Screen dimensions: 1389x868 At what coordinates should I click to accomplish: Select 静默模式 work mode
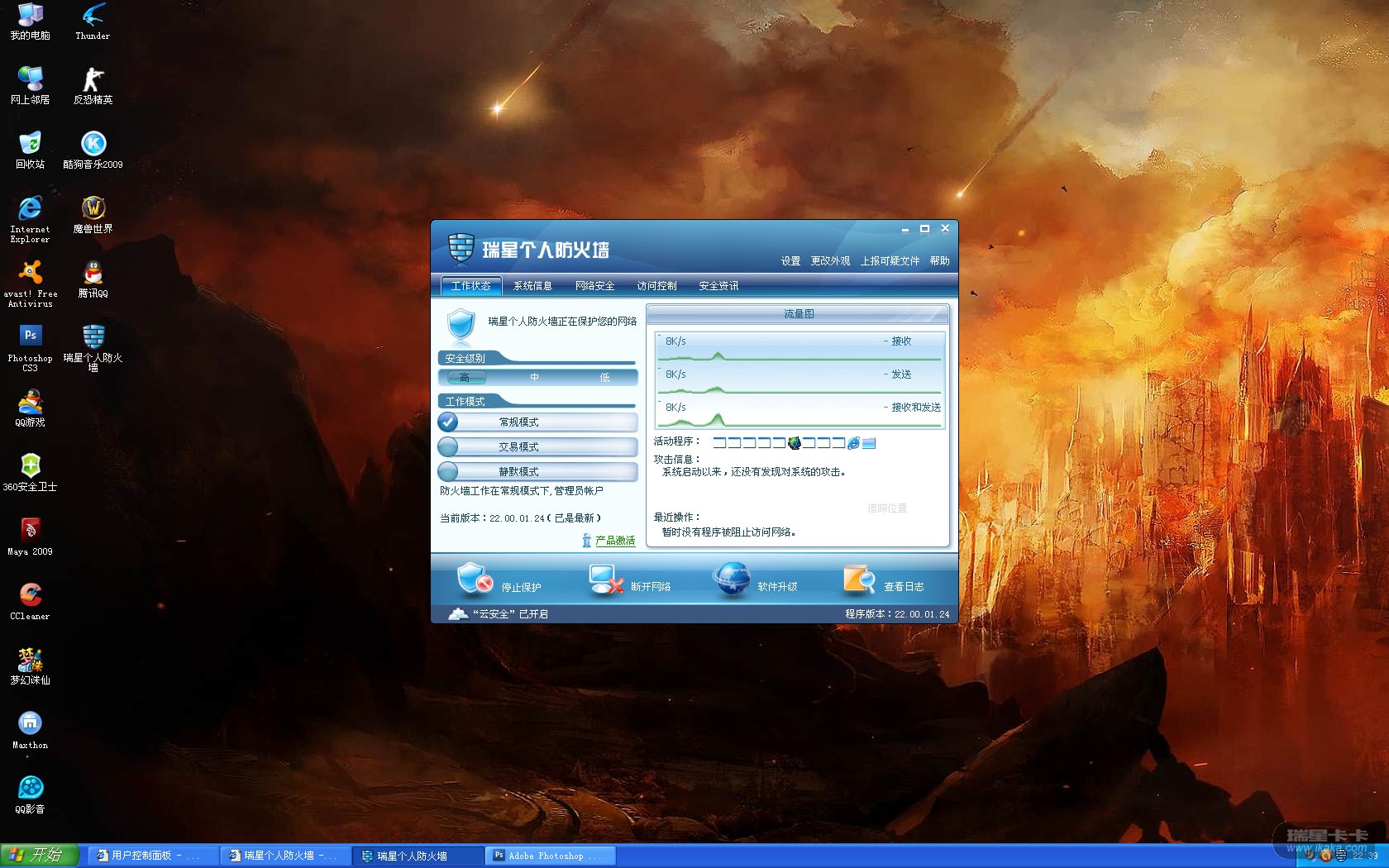[537, 472]
